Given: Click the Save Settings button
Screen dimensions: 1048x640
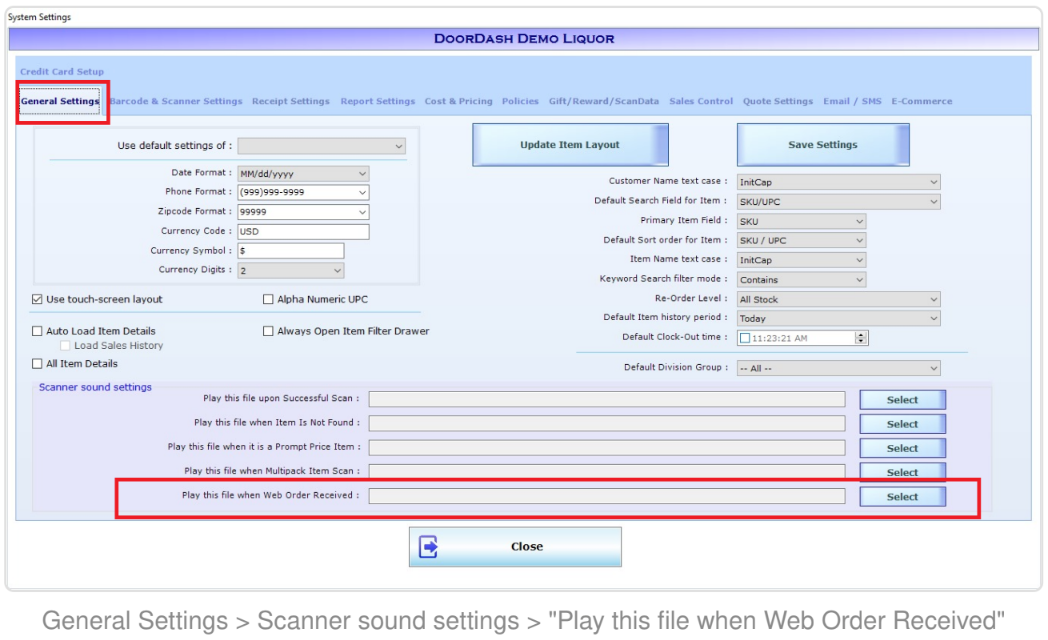Looking at the screenshot, I should click(x=823, y=144).
